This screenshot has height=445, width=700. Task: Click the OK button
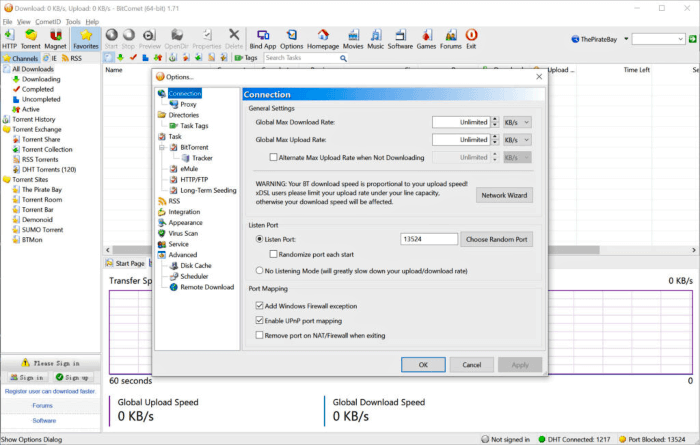click(423, 365)
